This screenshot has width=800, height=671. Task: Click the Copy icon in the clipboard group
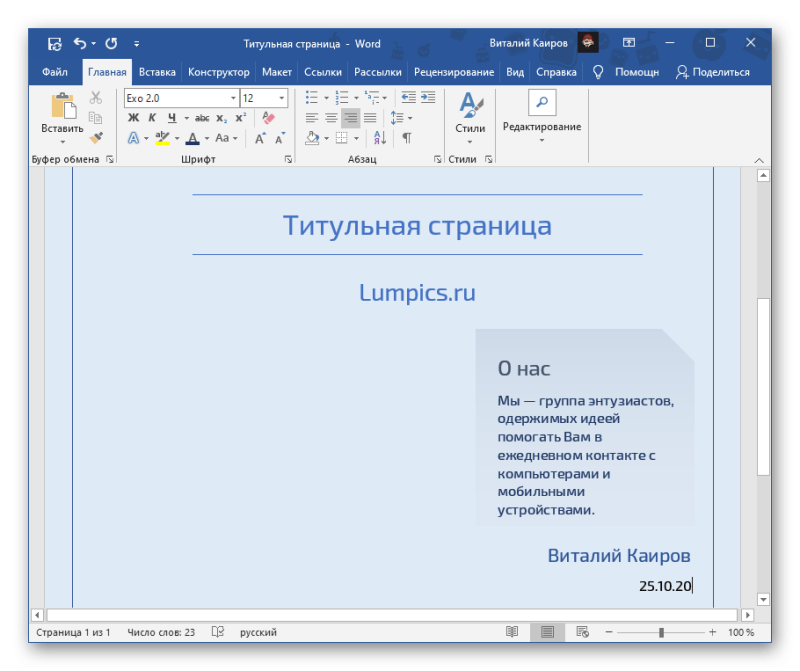tap(95, 117)
